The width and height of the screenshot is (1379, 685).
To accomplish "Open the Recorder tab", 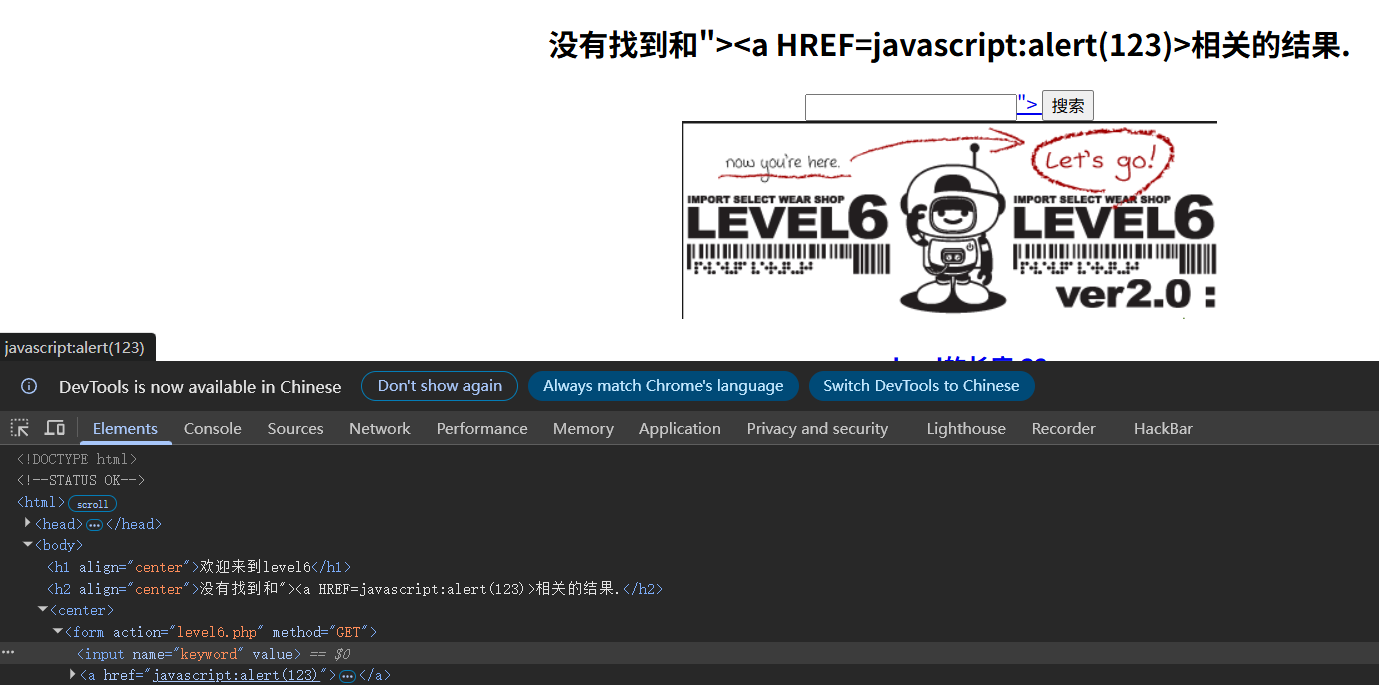I will (x=1064, y=428).
